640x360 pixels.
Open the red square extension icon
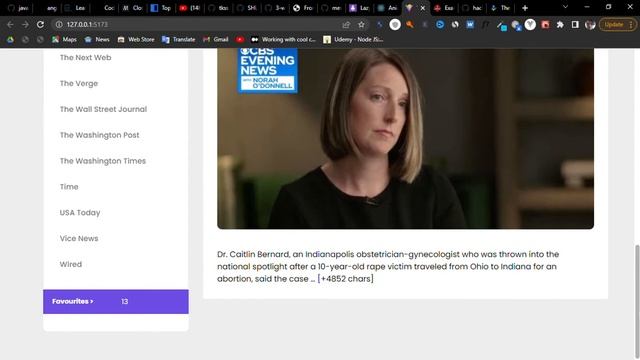pyautogui.click(x=545, y=24)
